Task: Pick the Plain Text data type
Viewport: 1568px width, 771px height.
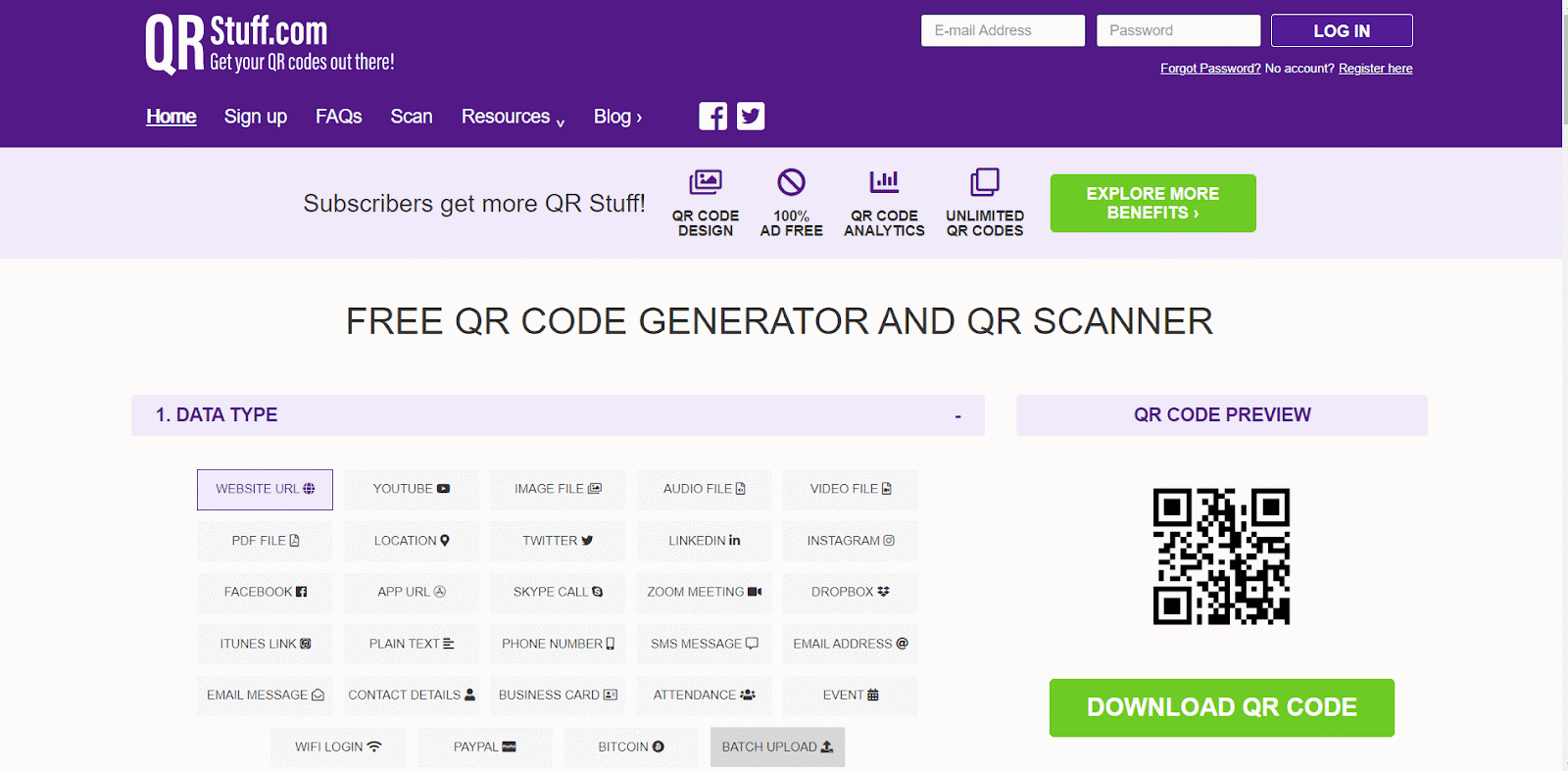Action: (412, 645)
